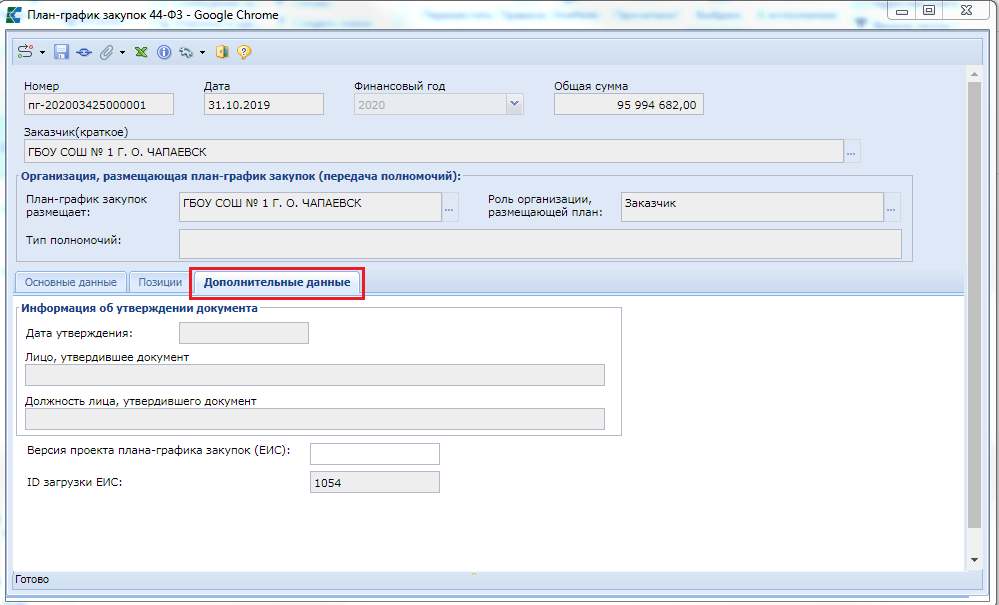Click the route/workflow actions icon in toolbar
The image size is (999, 605).
[x=26, y=52]
